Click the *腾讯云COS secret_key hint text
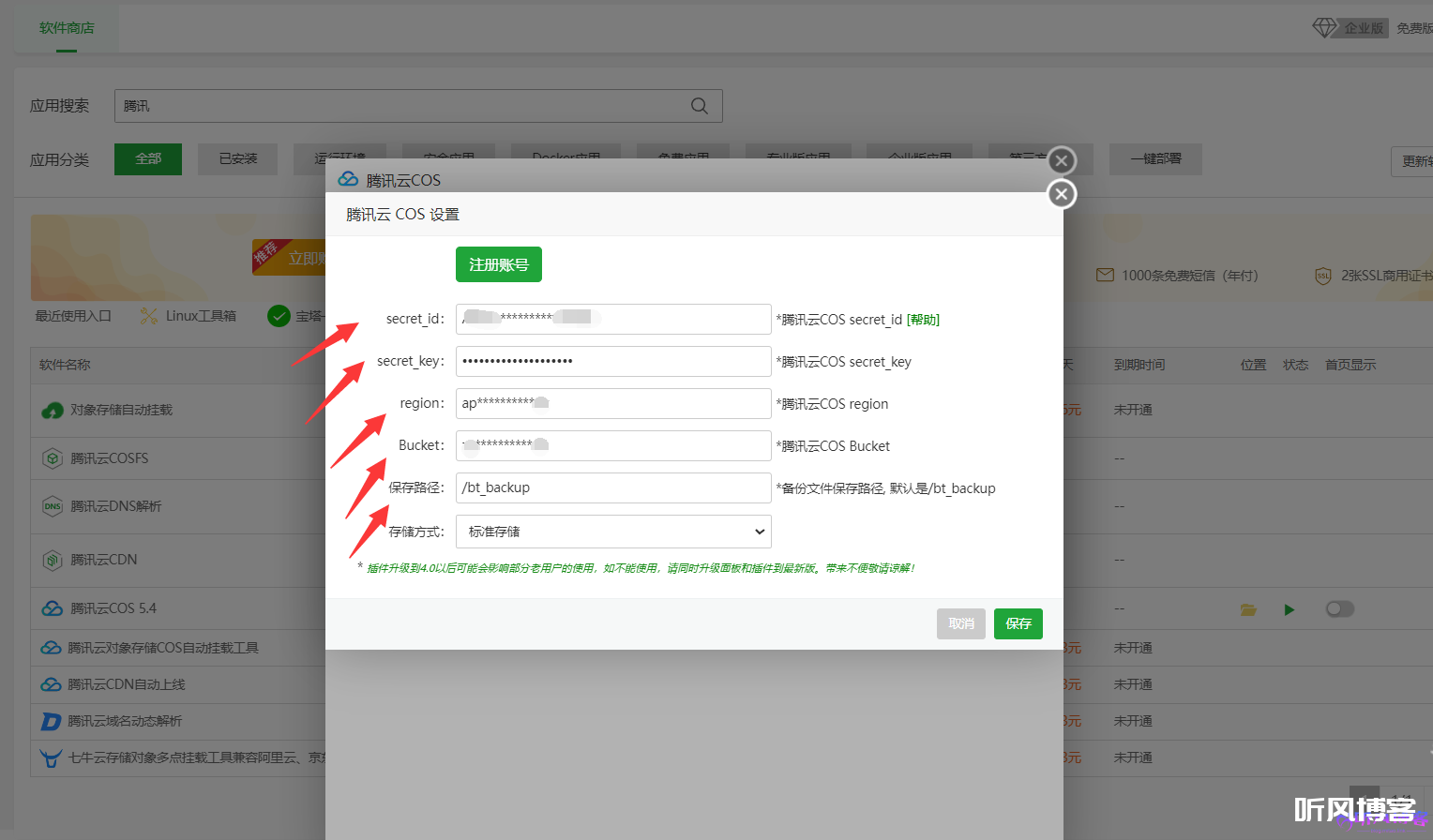This screenshot has height=840, width=1433. (x=843, y=362)
